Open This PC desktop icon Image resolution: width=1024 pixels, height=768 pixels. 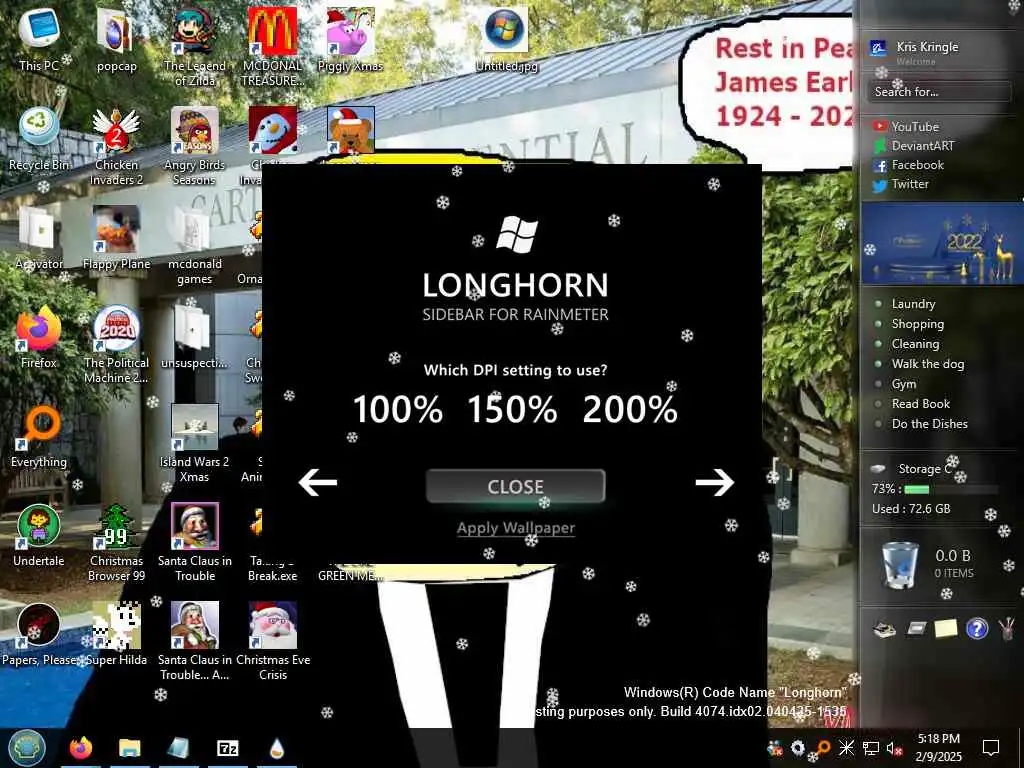click(39, 39)
